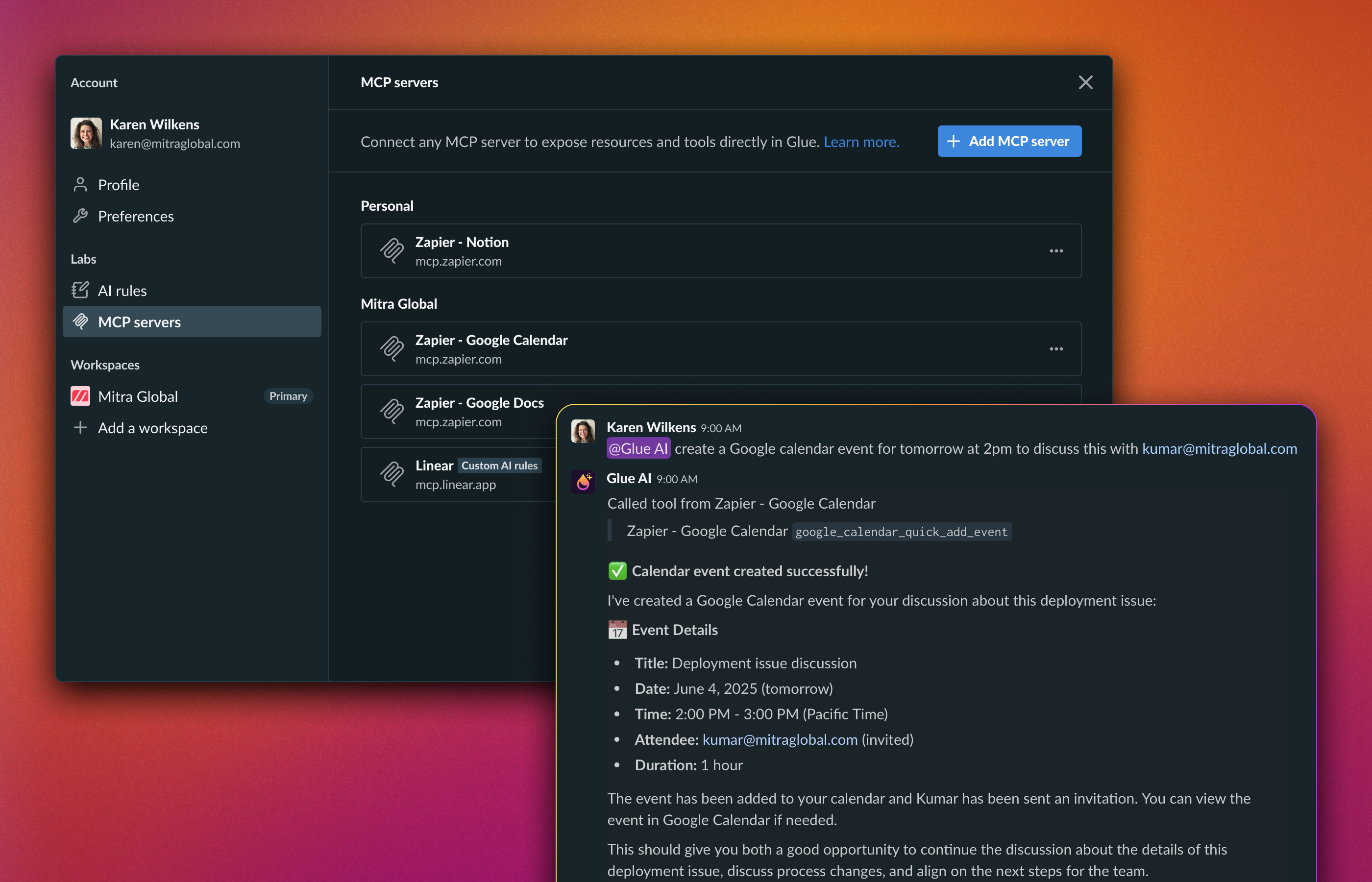Click Linear server paperclip icon
This screenshot has height=882, width=1372.
pos(392,475)
